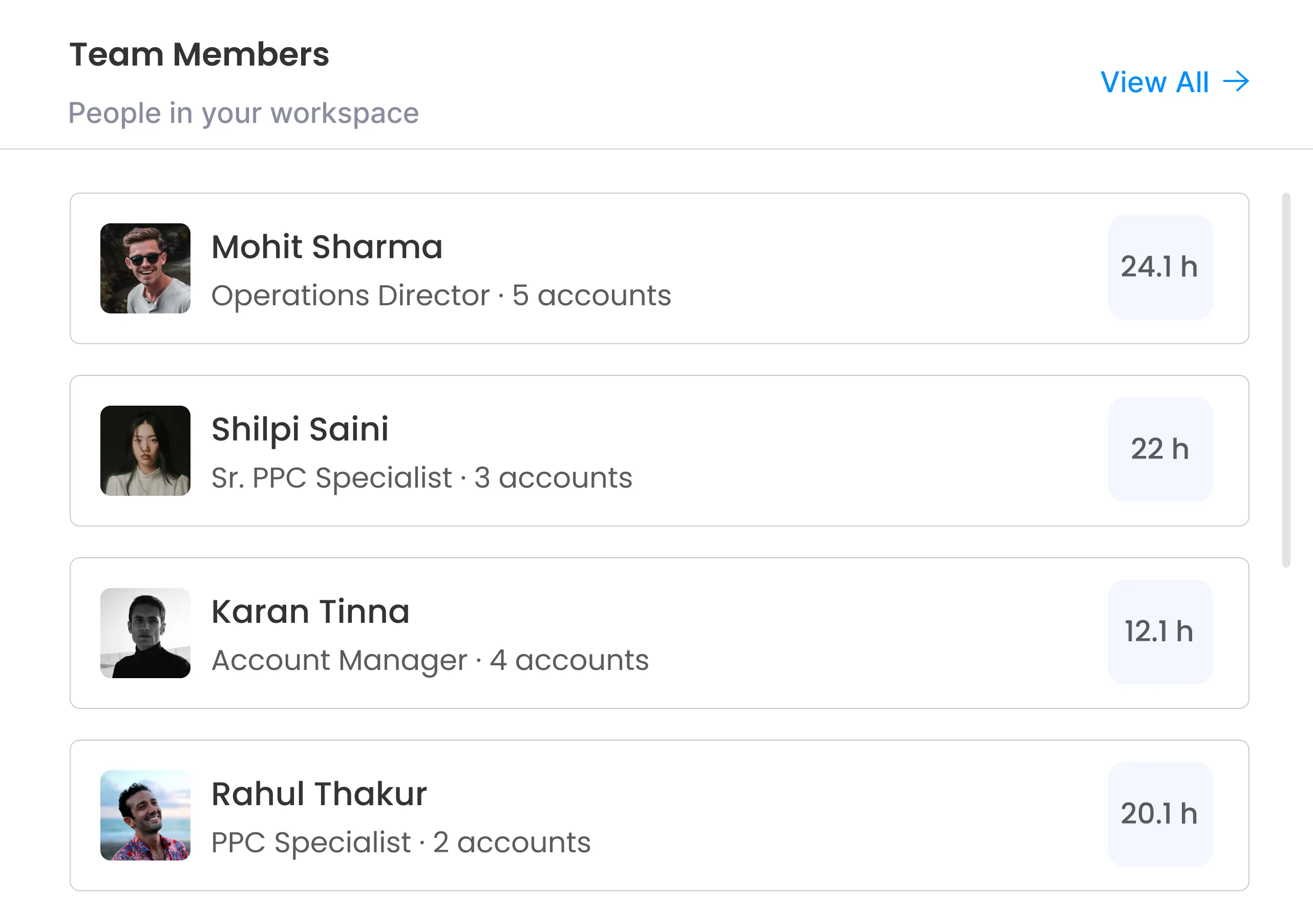The height and width of the screenshot is (924, 1313).
Task: Select the Karan Tinna name
Action: (310, 612)
